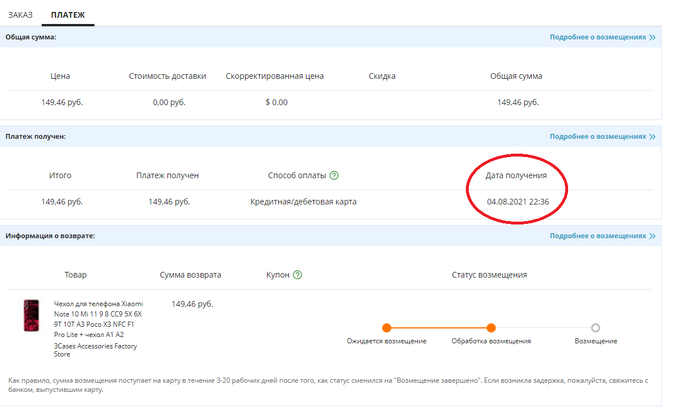Click the Ожидается возмещение step dot
700x417 pixels.
click(386, 327)
